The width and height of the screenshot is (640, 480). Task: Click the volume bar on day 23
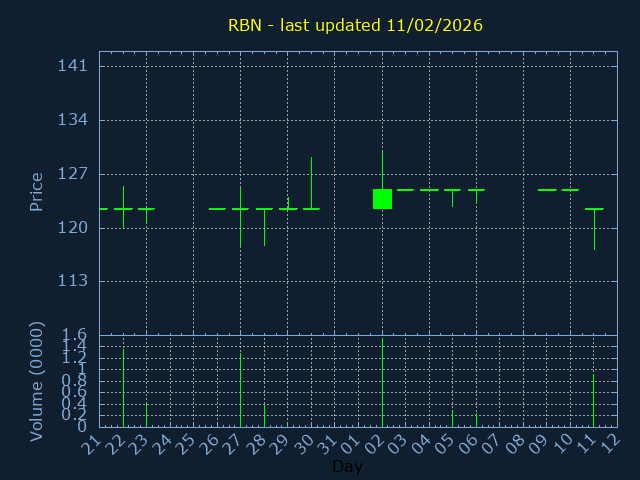click(147, 414)
